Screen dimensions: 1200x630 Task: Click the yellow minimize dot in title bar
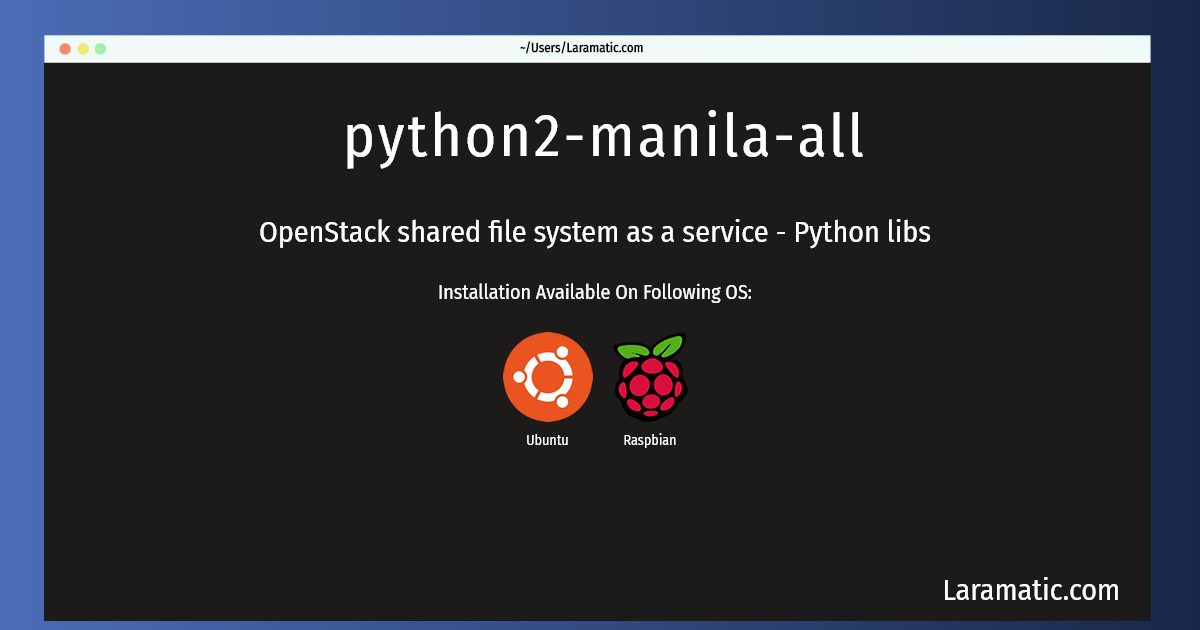pyautogui.click(x=83, y=48)
